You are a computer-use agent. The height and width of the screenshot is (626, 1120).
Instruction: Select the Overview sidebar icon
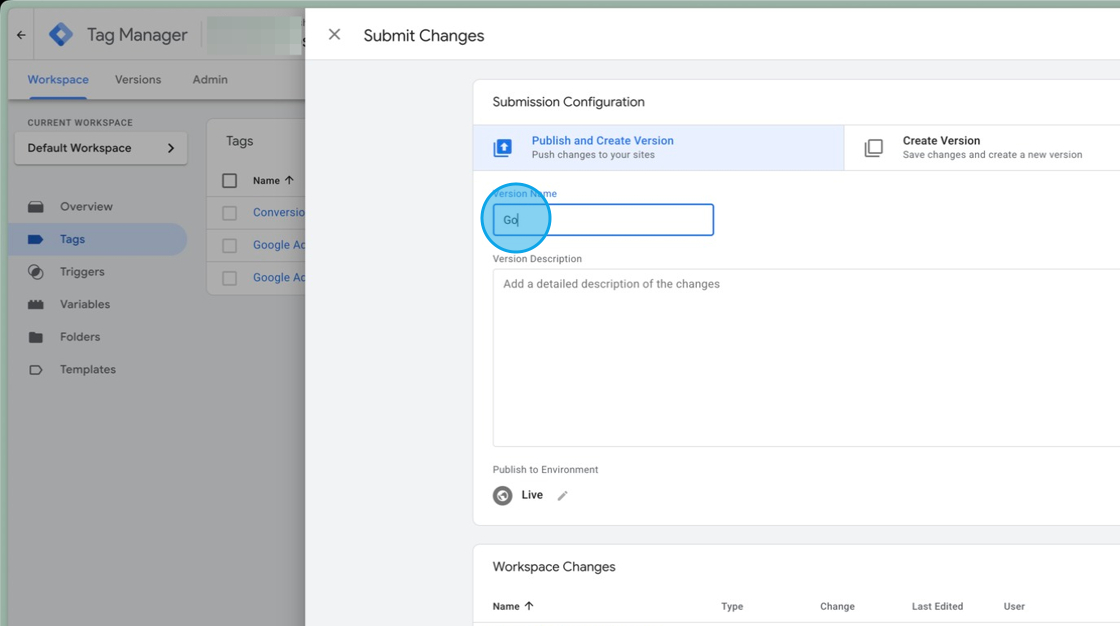click(36, 206)
